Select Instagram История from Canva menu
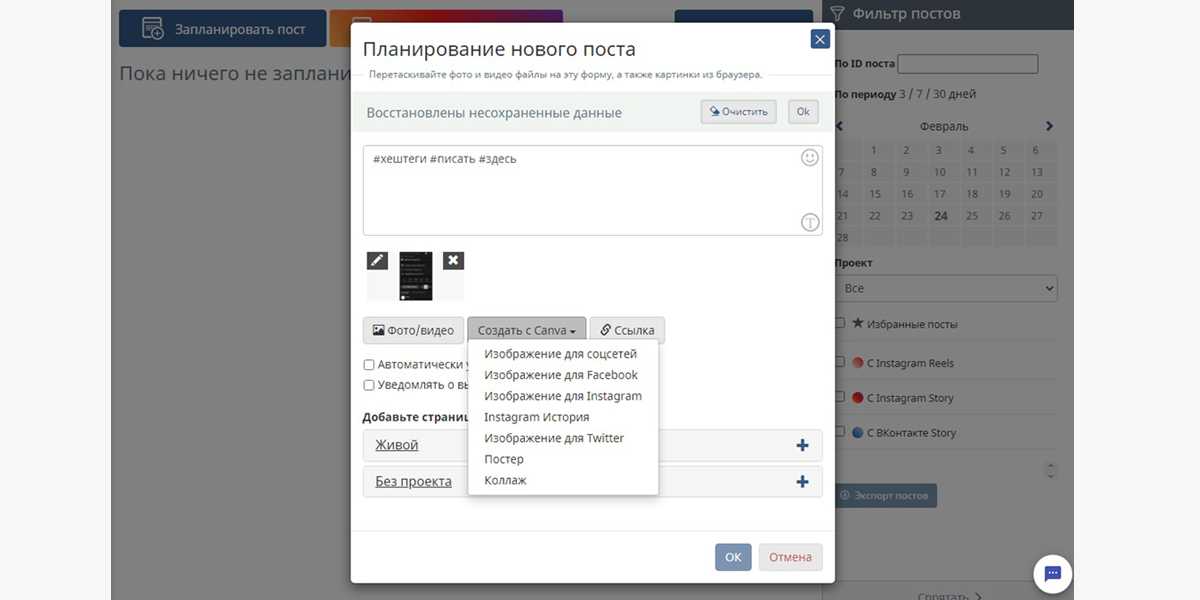This screenshot has height=600, width=1200. 536,417
